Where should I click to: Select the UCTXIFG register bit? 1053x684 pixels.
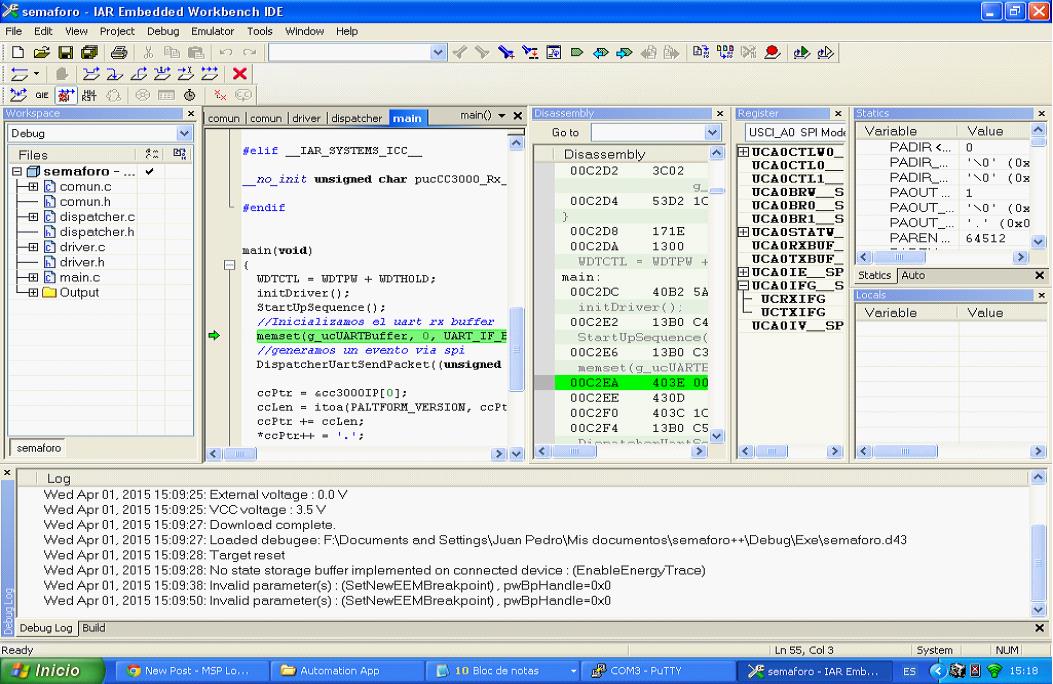[x=792, y=312]
